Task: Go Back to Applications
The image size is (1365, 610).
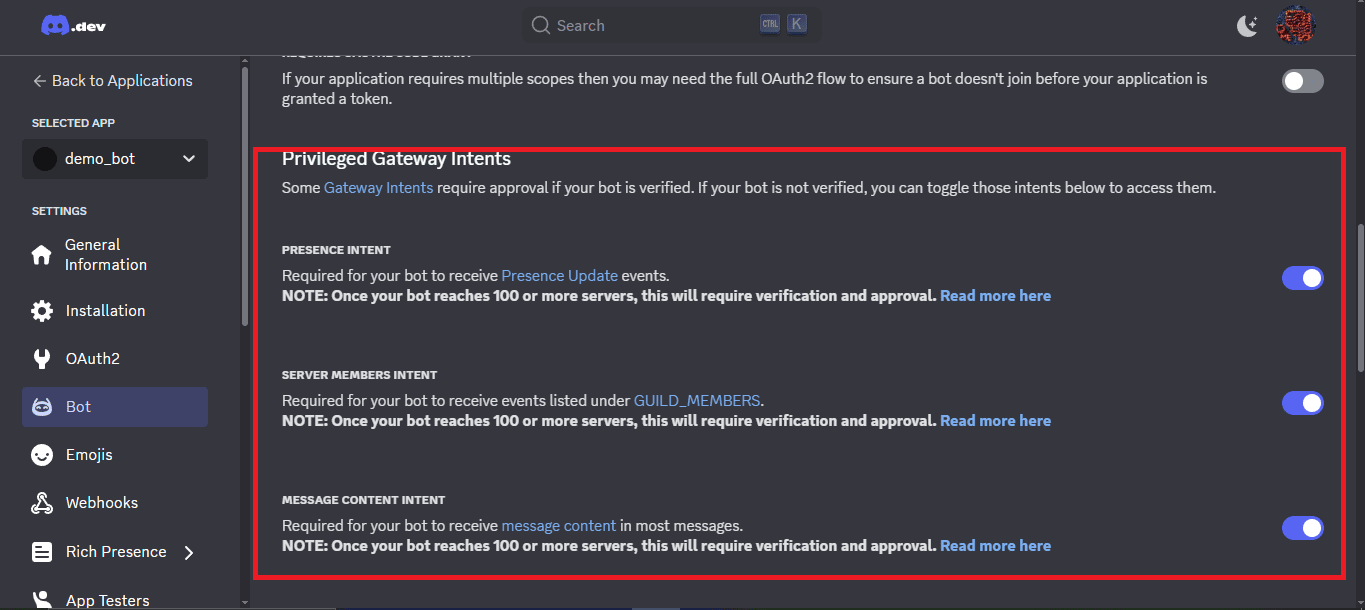Action: pyautogui.click(x=112, y=81)
